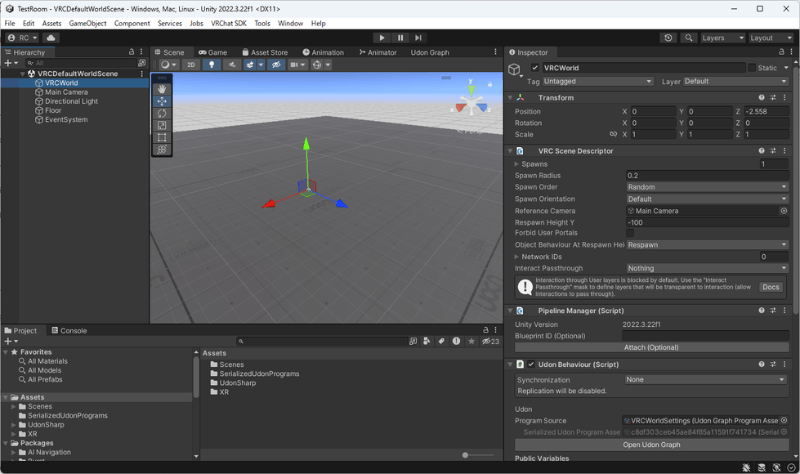Expand the Spawns list
The image size is (800, 474).
516,164
